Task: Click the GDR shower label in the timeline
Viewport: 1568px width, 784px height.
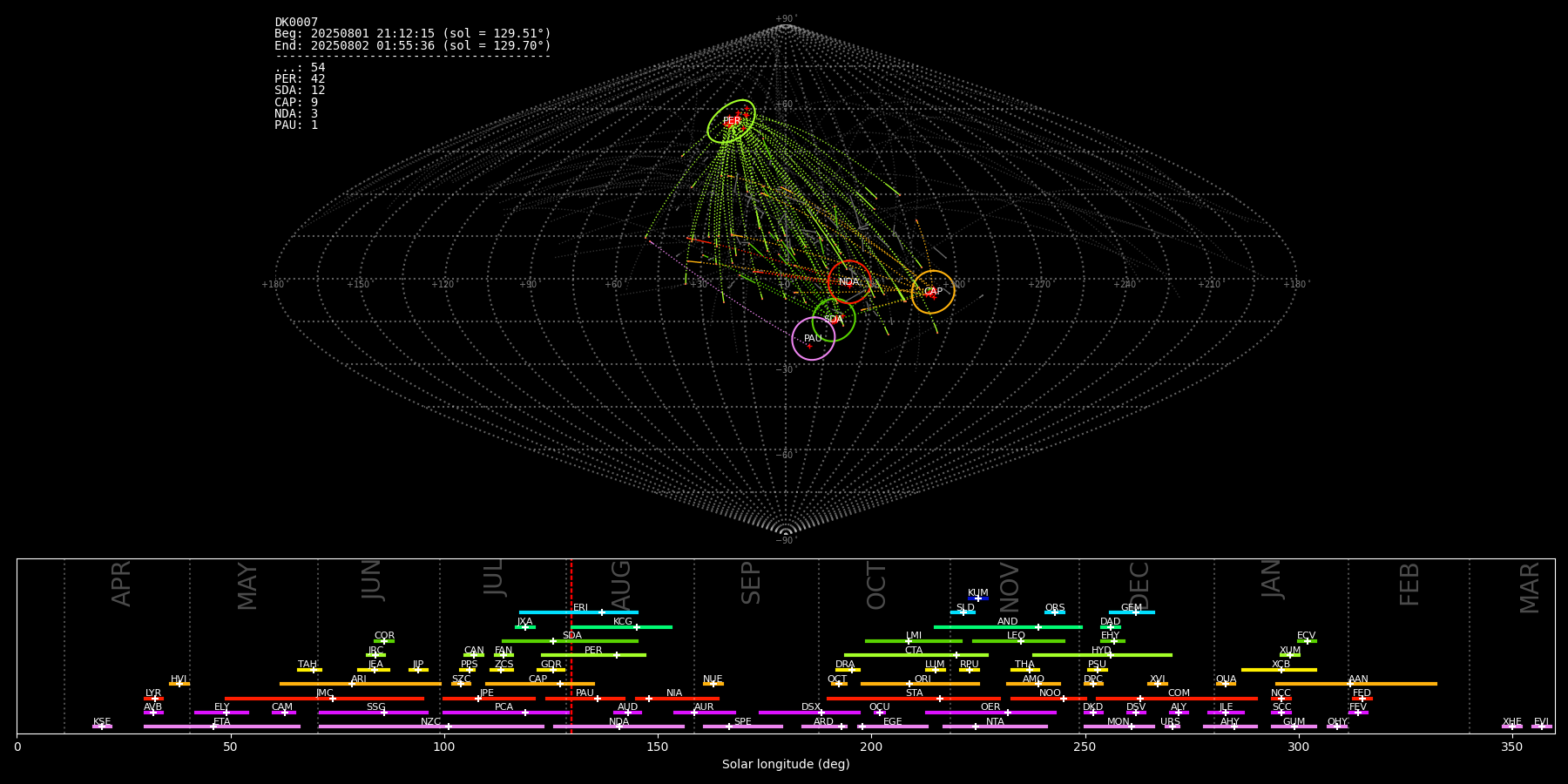Action: [x=551, y=665]
